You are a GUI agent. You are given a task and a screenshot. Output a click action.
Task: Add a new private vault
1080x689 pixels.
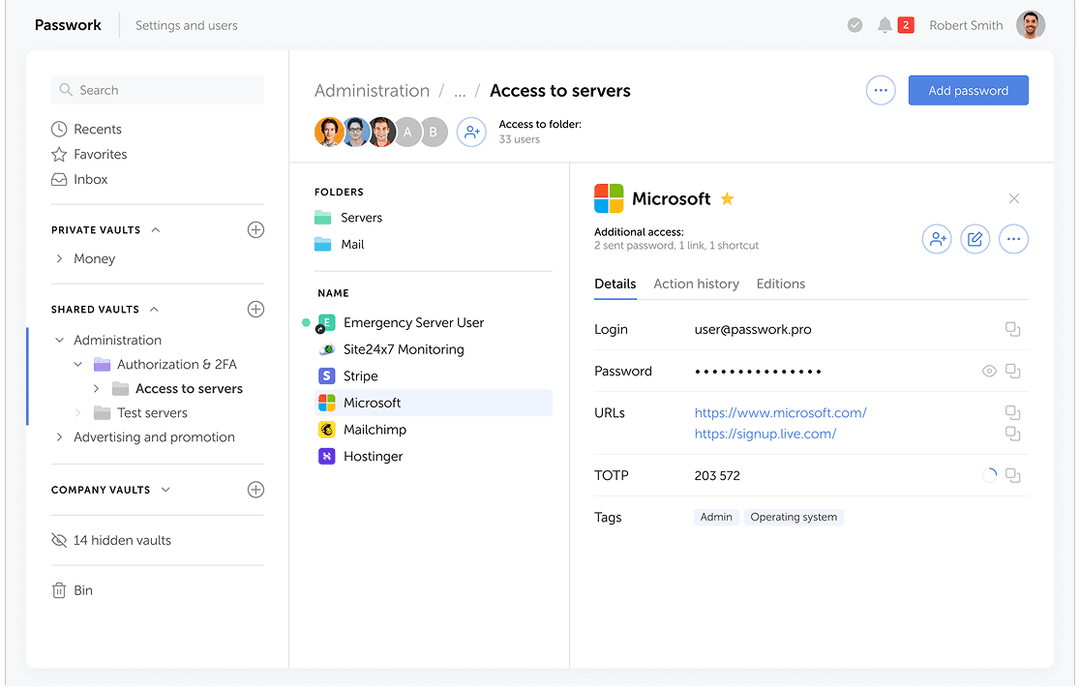256,229
